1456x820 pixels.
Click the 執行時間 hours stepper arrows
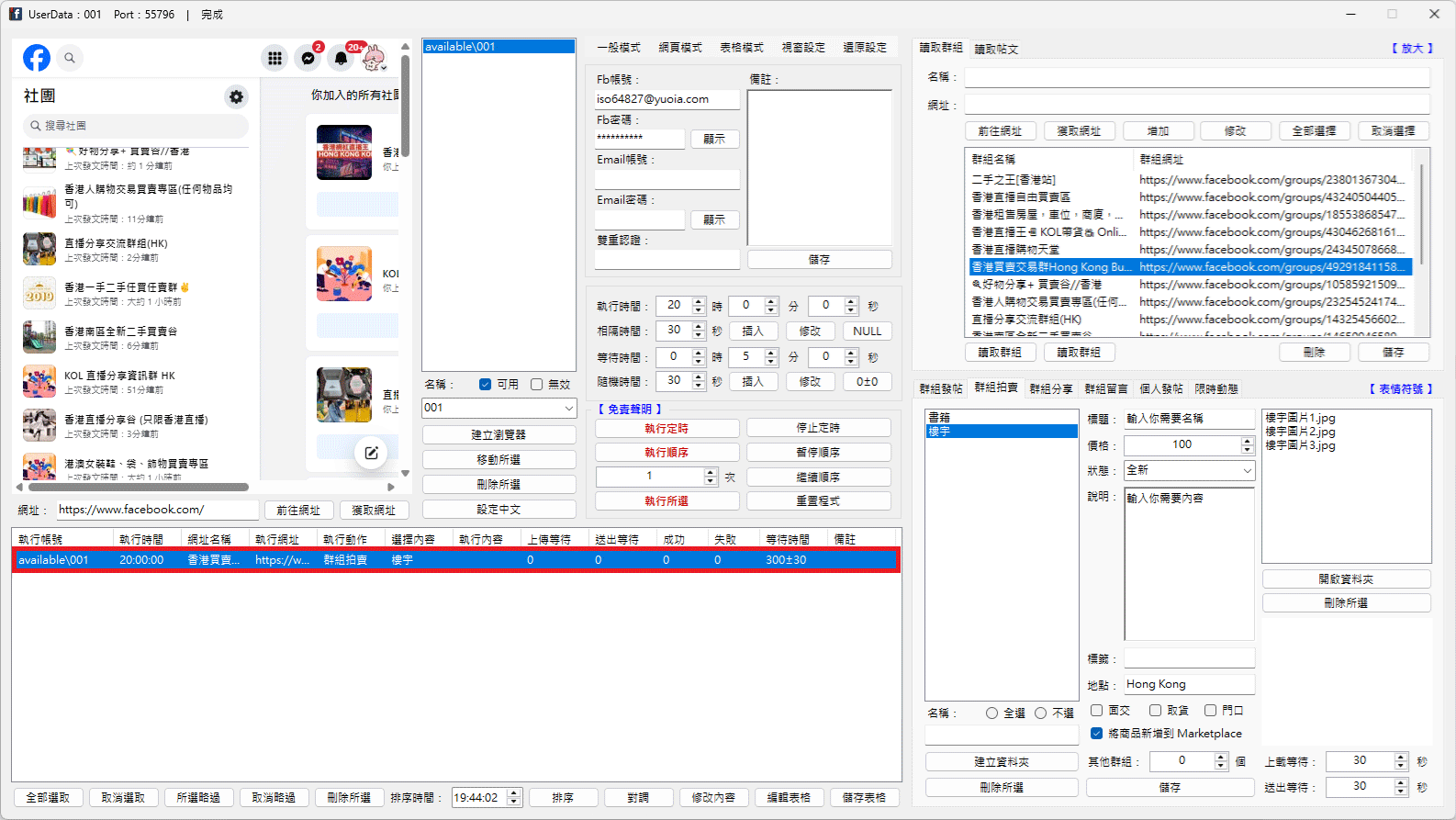[x=699, y=306]
